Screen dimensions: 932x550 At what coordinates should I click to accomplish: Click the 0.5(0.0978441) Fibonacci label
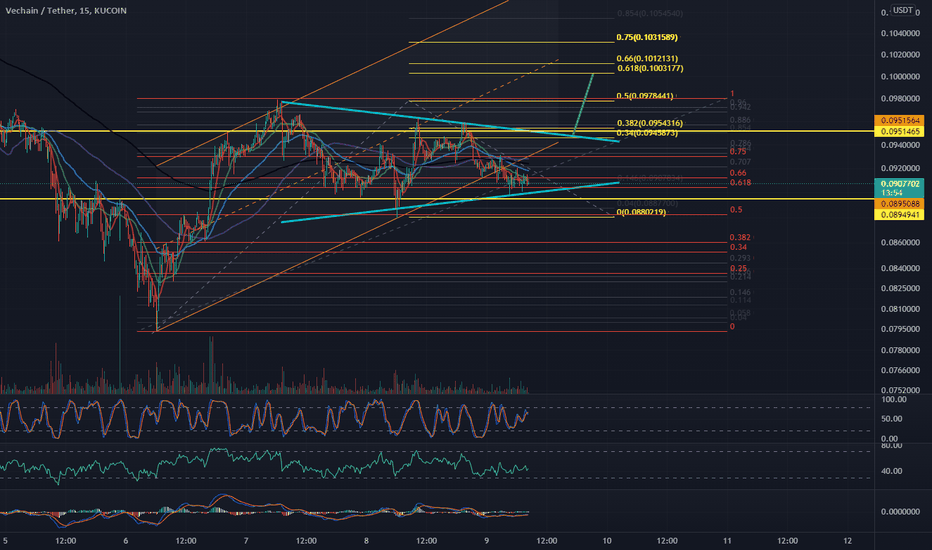(x=645, y=96)
